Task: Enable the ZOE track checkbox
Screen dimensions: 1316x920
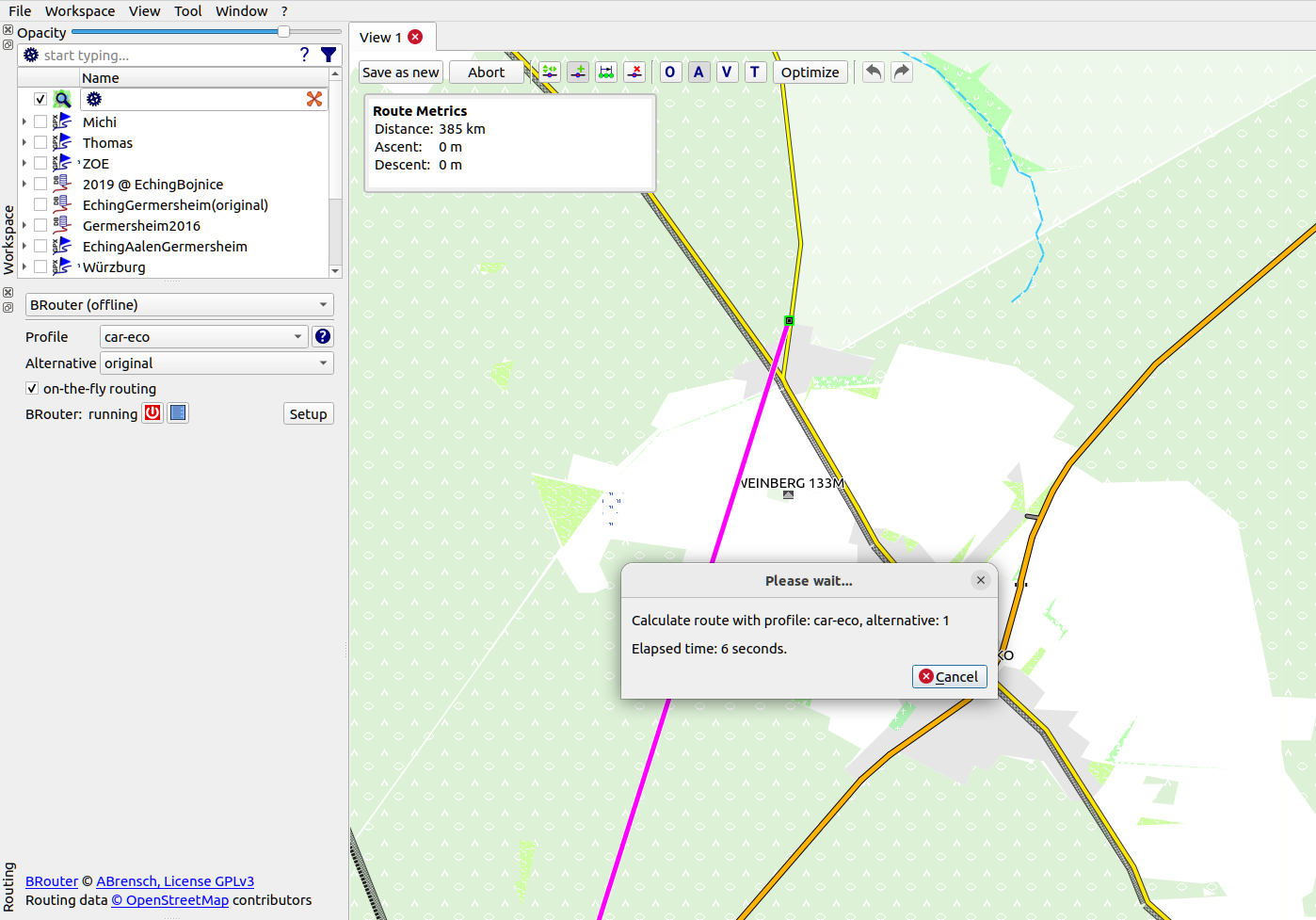Action: pyautogui.click(x=40, y=163)
